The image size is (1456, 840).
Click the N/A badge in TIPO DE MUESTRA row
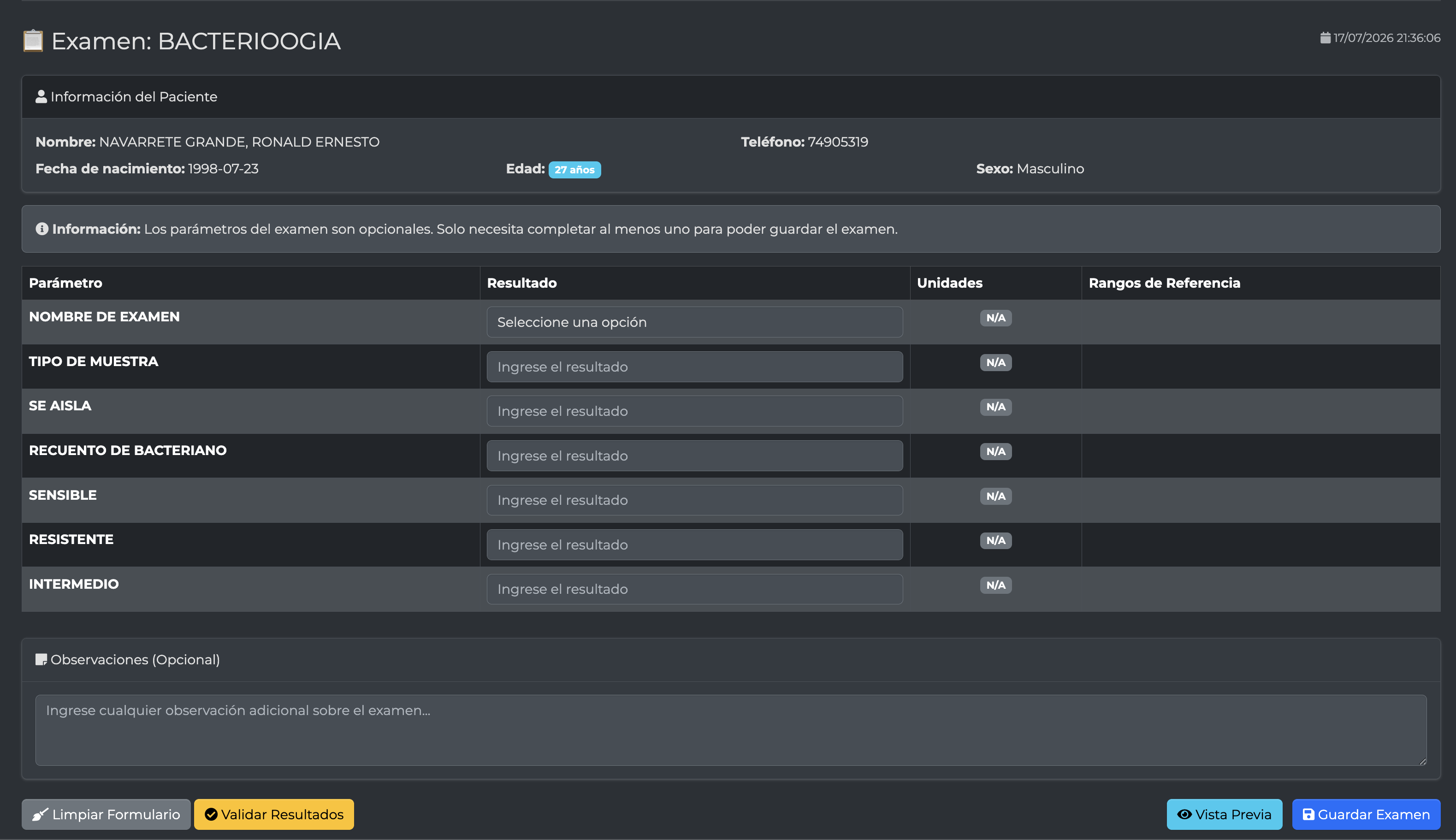click(996, 362)
